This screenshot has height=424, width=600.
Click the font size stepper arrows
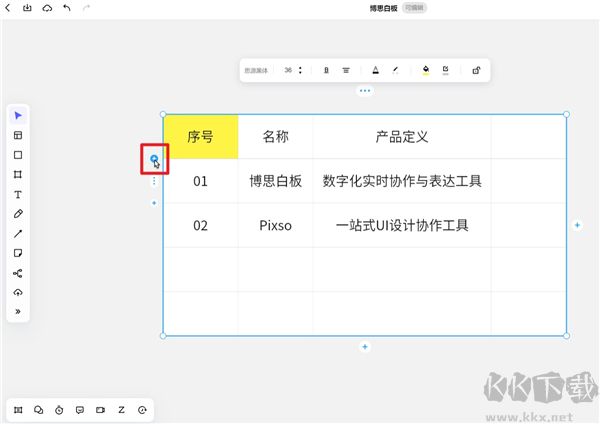[x=300, y=71]
